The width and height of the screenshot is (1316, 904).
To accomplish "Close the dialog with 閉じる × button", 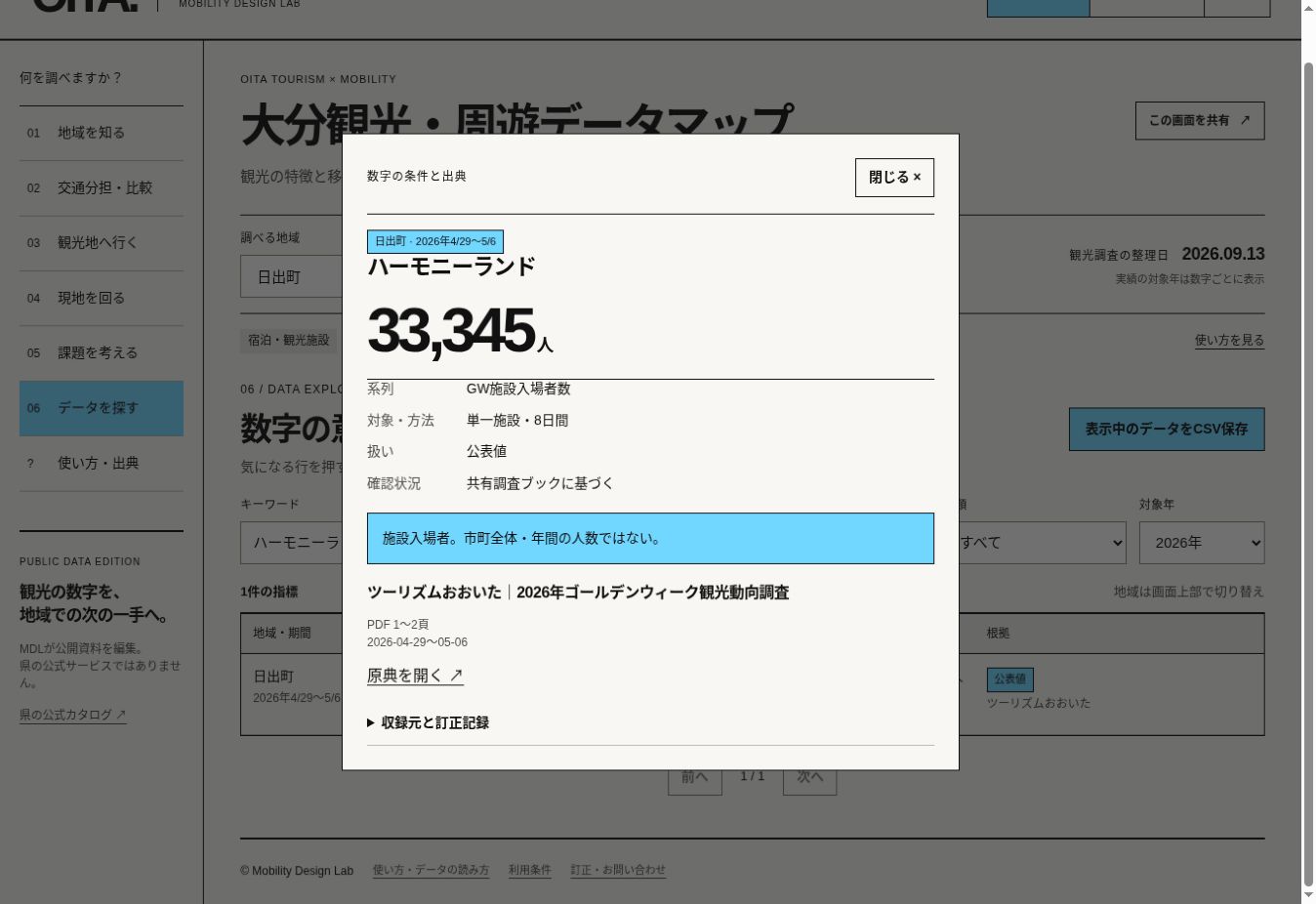I will (x=894, y=178).
